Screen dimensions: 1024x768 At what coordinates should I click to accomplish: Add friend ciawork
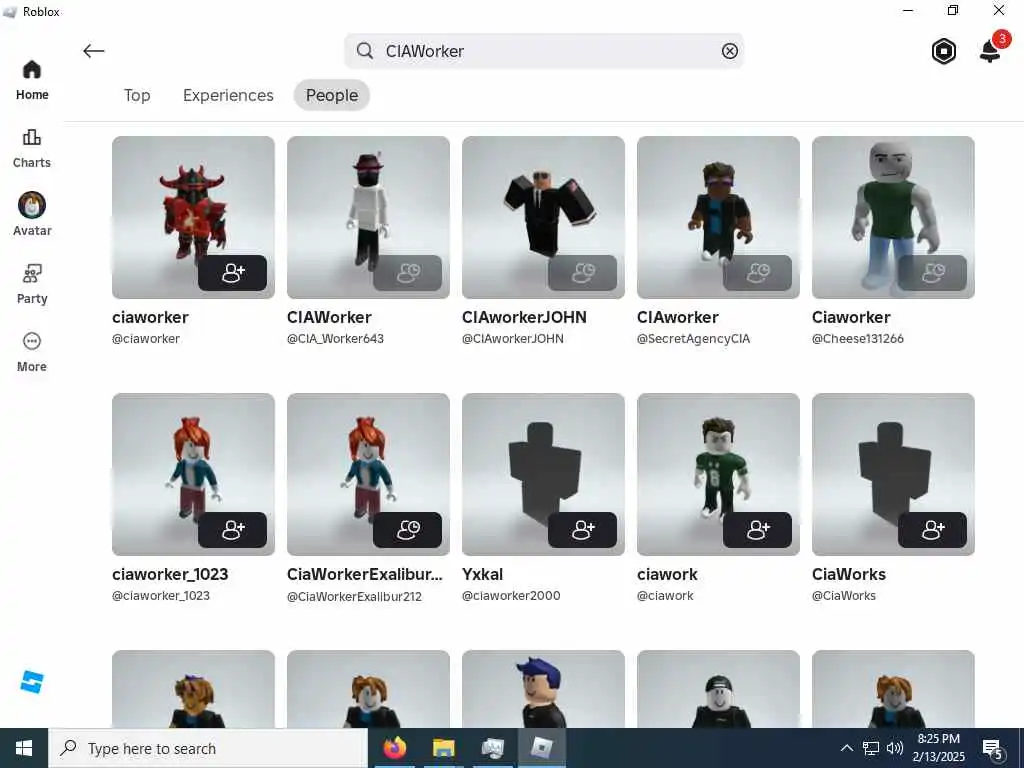pos(758,530)
